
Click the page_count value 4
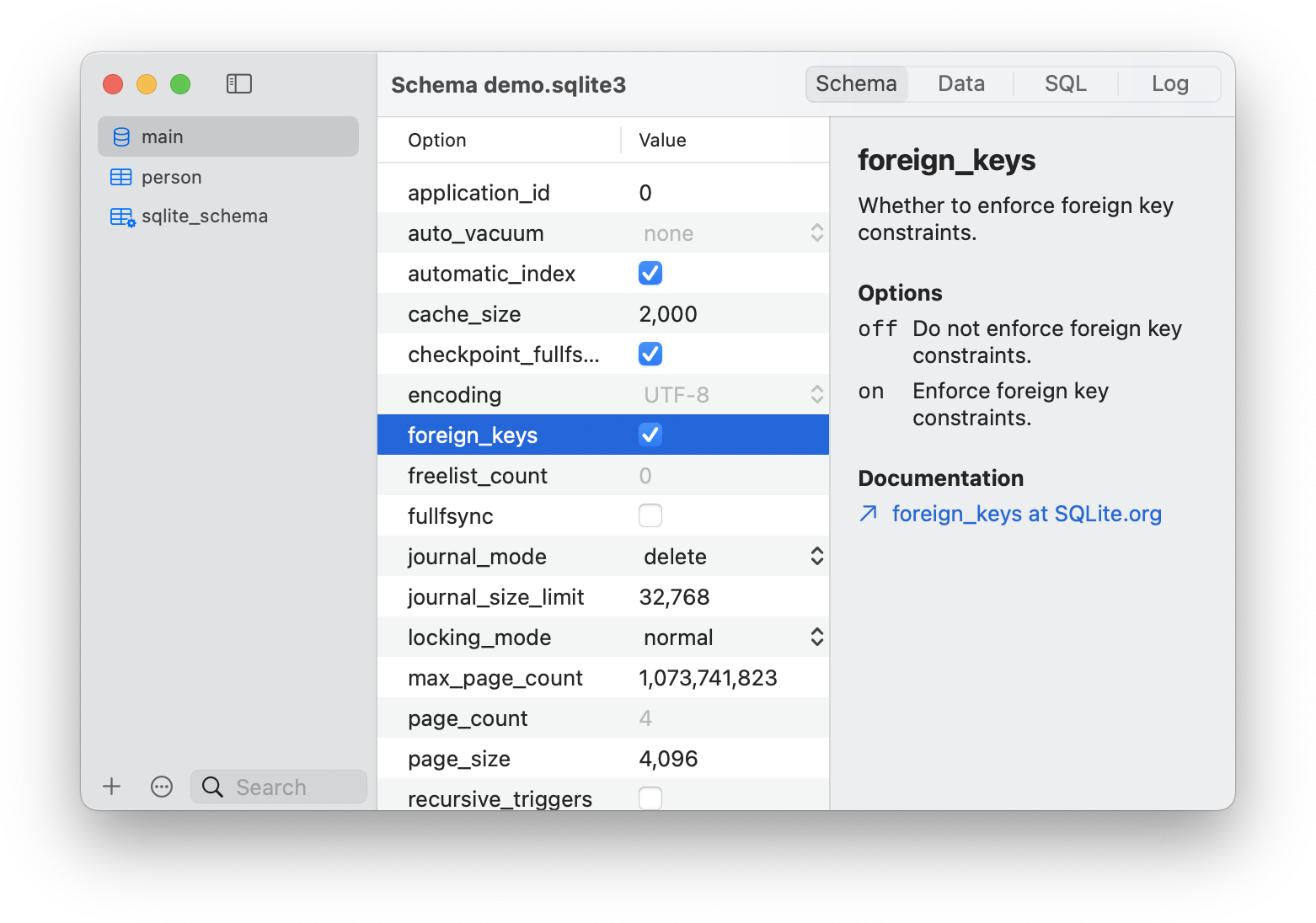coord(645,718)
